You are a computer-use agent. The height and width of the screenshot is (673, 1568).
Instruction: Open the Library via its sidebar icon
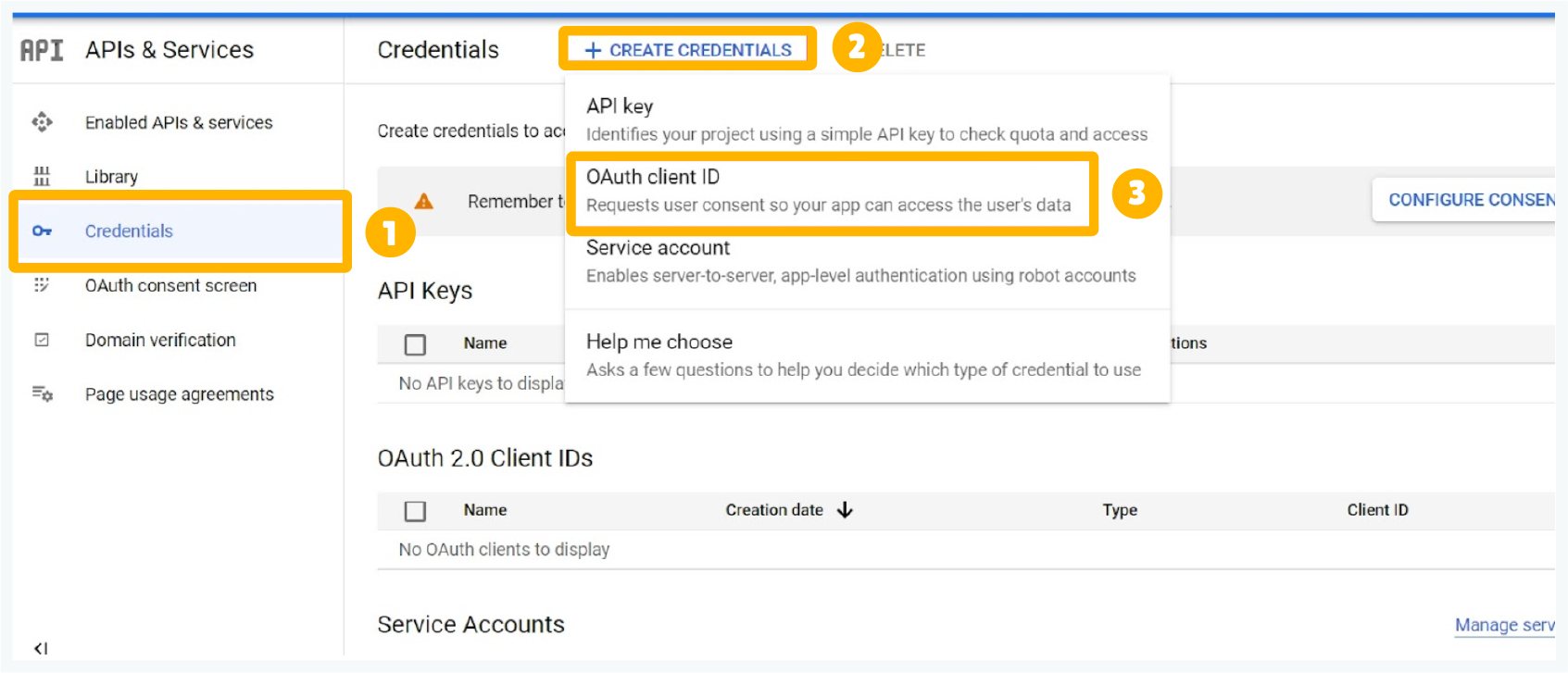[42, 176]
